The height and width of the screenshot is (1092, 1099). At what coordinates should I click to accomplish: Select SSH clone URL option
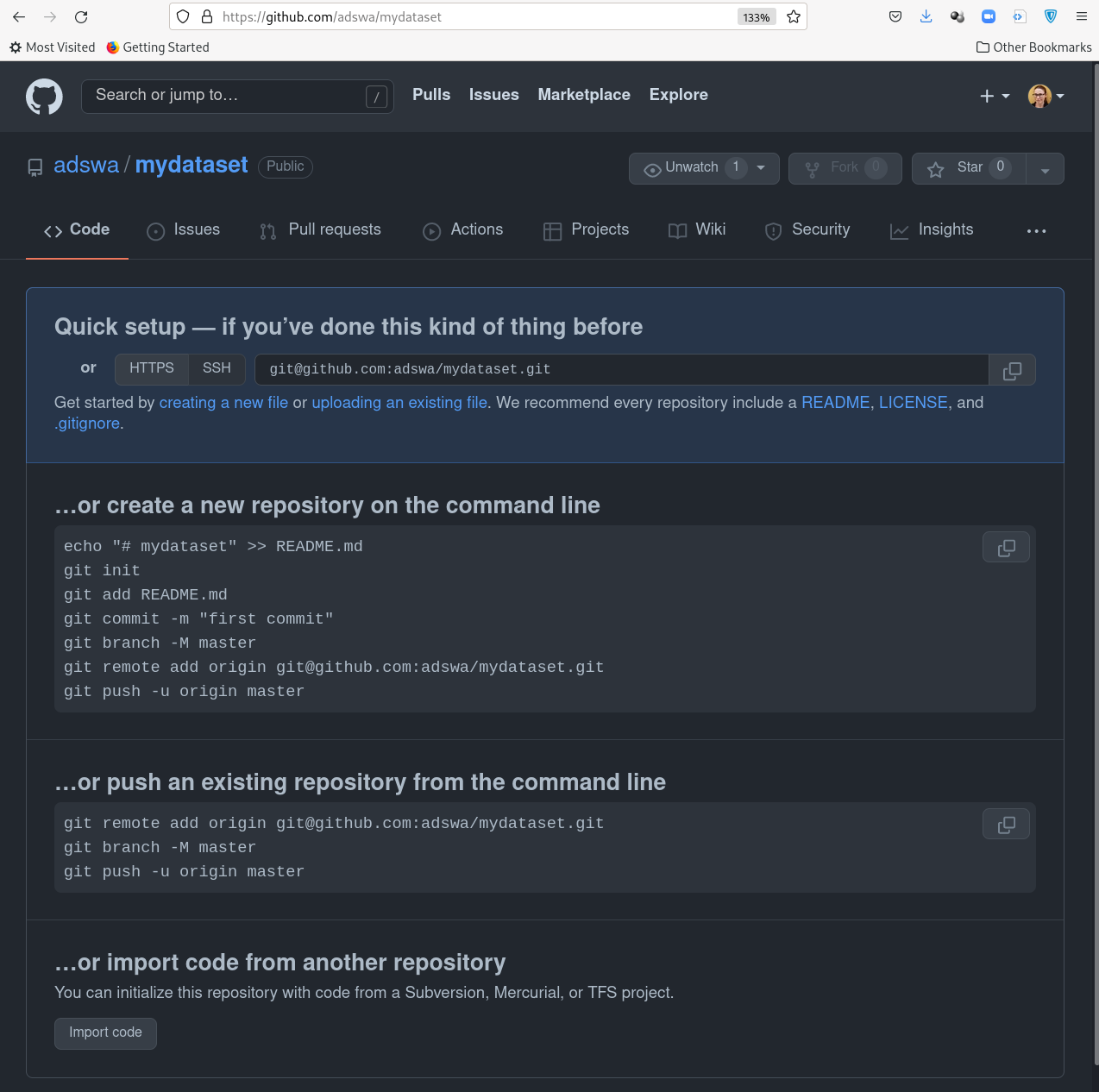pyautogui.click(x=217, y=368)
